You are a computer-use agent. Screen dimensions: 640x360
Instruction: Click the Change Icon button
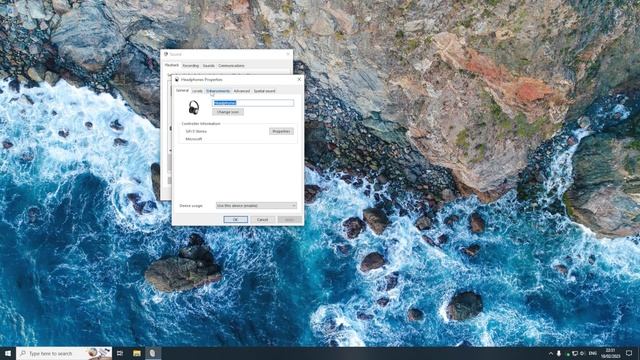click(228, 112)
